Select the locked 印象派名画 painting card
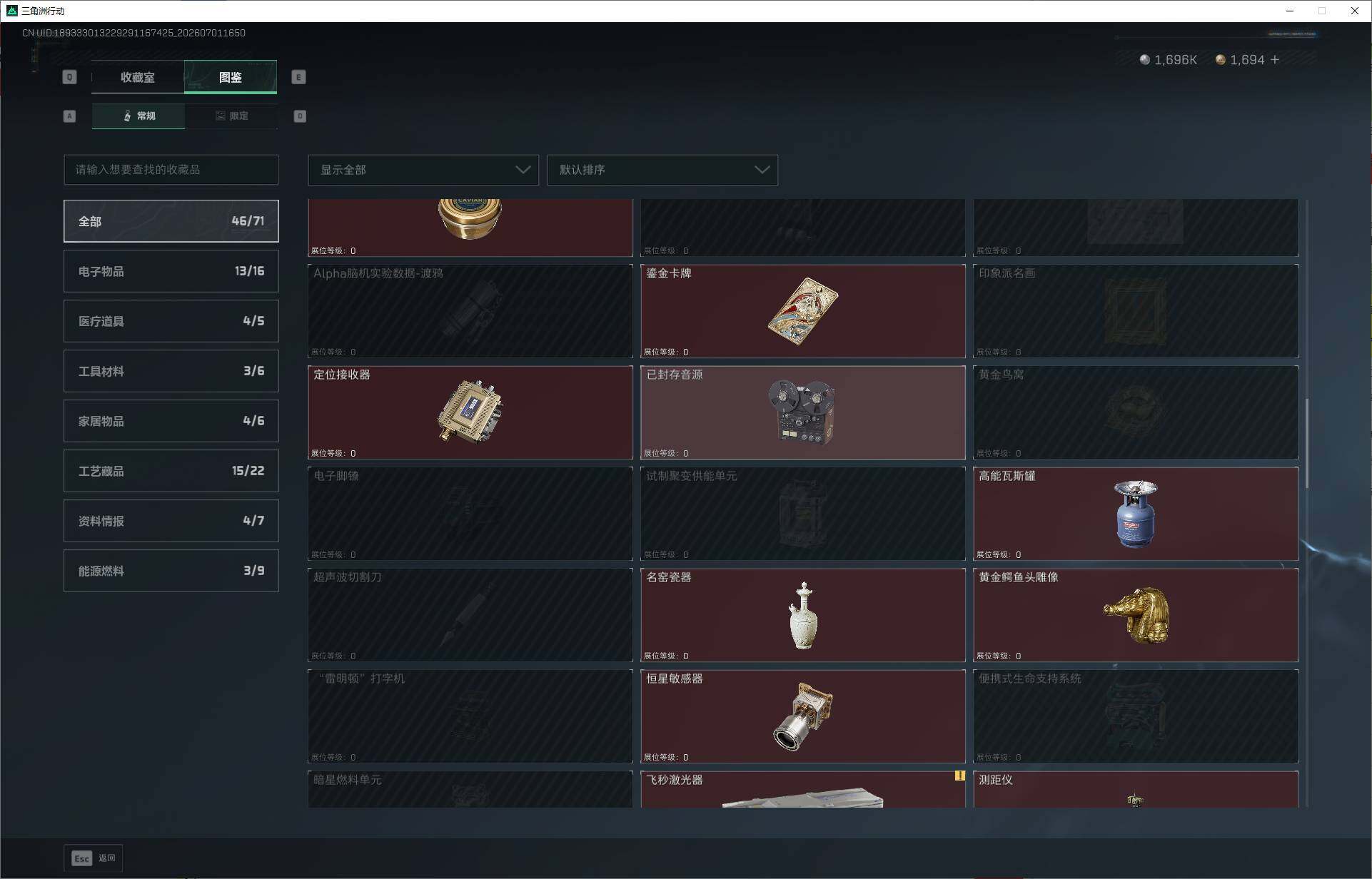Image resolution: width=1372 pixels, height=879 pixels. [x=1135, y=311]
